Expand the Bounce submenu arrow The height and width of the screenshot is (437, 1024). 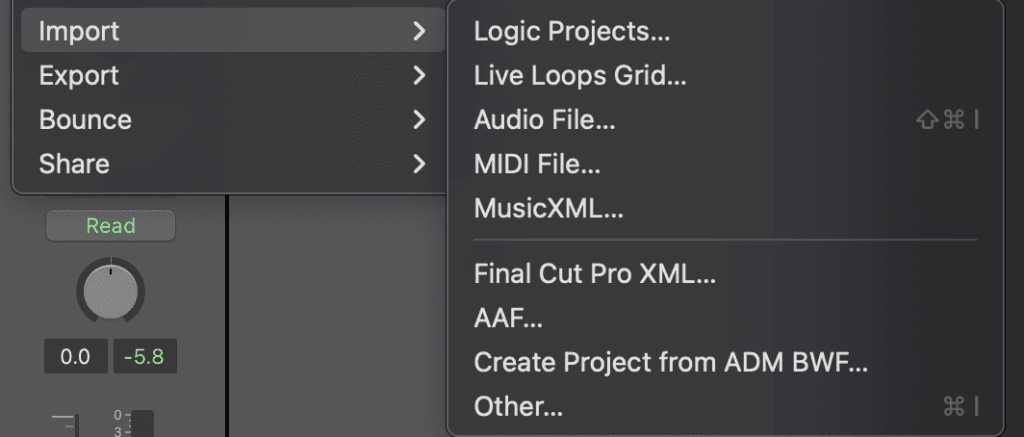click(419, 120)
